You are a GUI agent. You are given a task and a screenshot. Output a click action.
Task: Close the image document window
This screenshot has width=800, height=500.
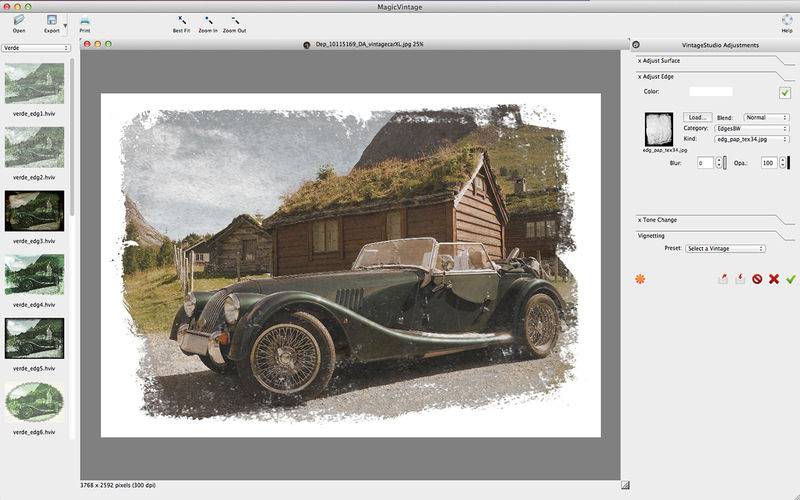click(87, 44)
